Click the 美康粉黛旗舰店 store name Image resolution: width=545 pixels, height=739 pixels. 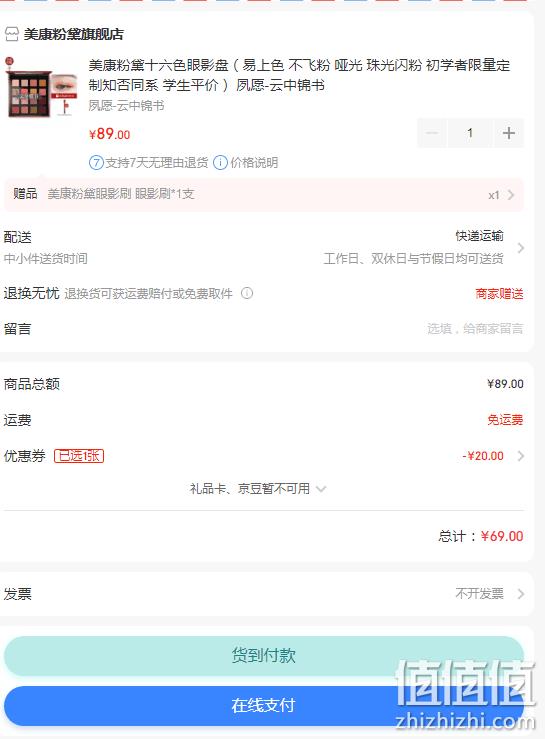(x=74, y=34)
